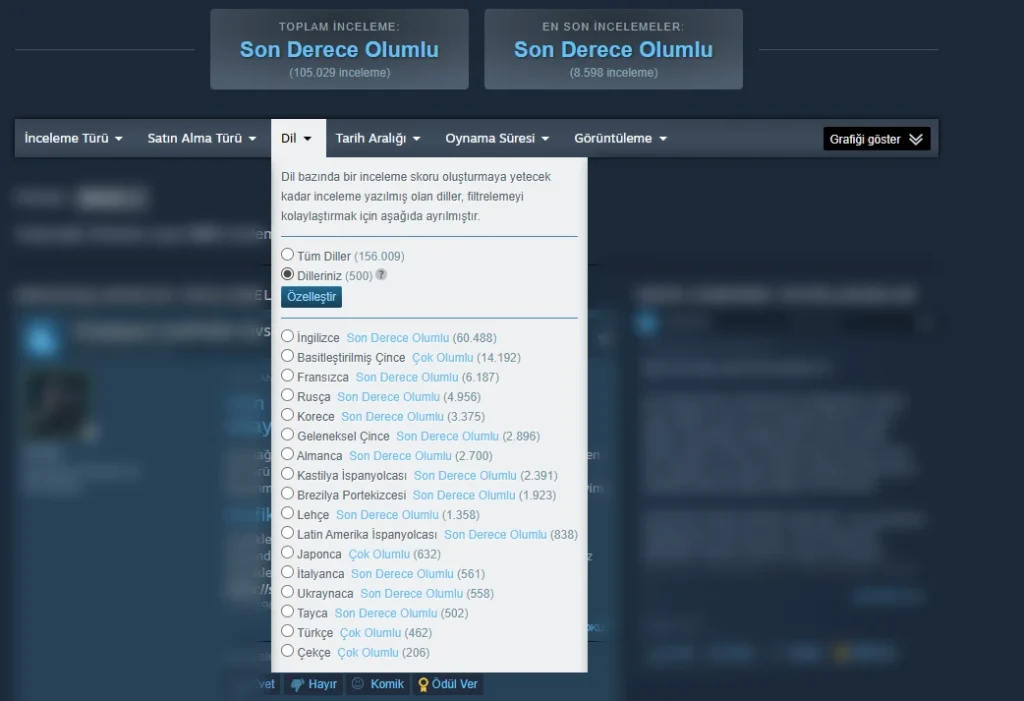Viewport: 1024px width, 701px height.
Task: Select the Tüm Diller radio option
Action: pos(287,255)
